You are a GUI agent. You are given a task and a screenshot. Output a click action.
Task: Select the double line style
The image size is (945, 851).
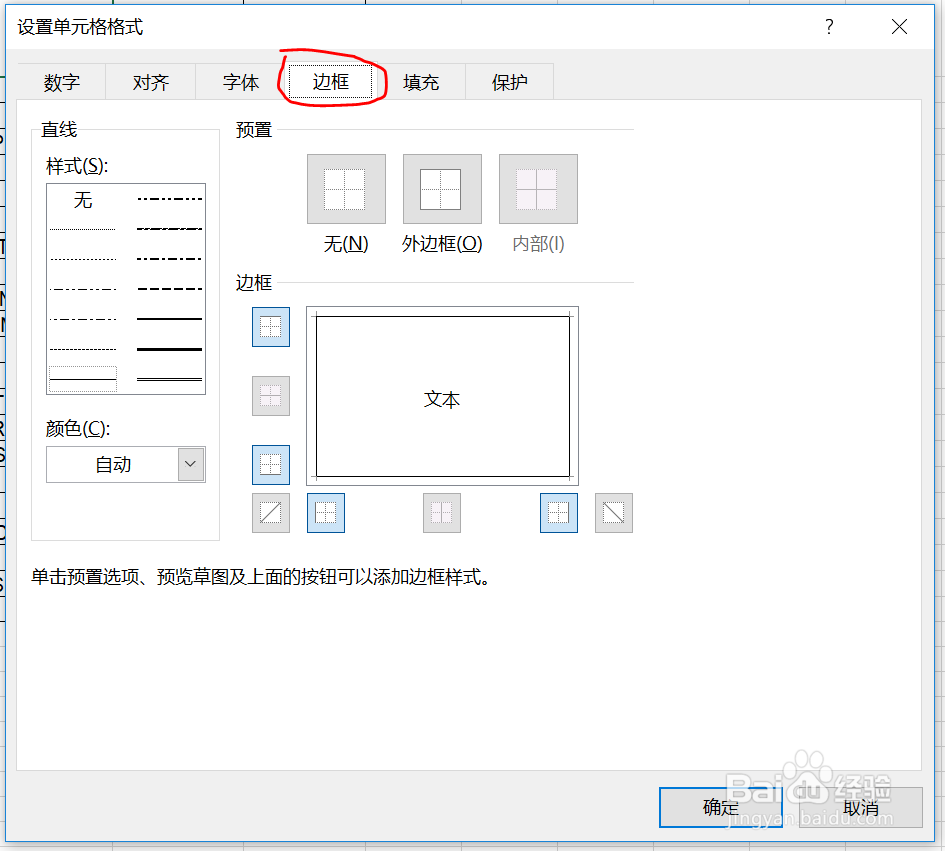[x=169, y=380]
